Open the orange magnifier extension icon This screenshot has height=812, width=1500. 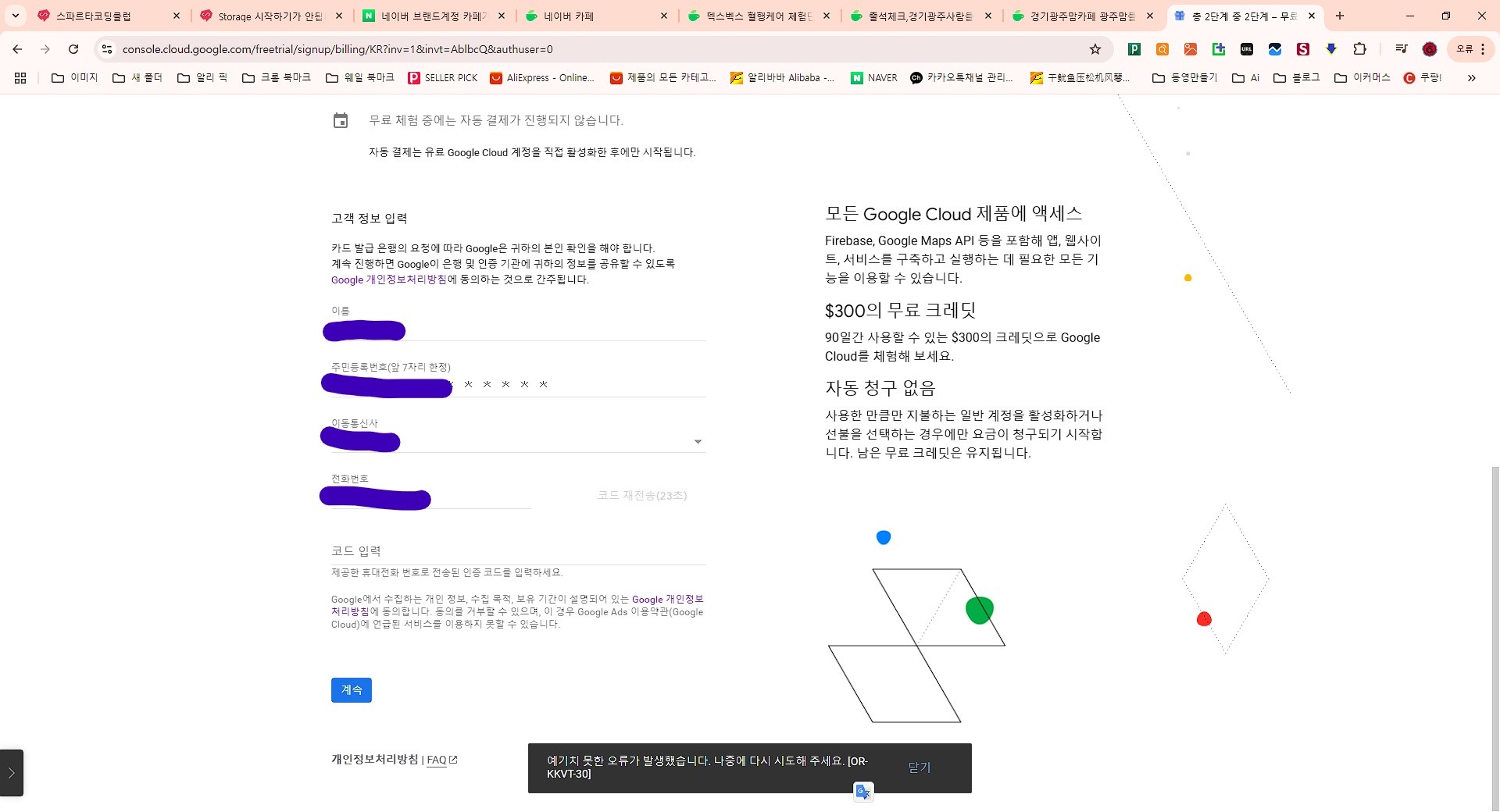point(1162,49)
